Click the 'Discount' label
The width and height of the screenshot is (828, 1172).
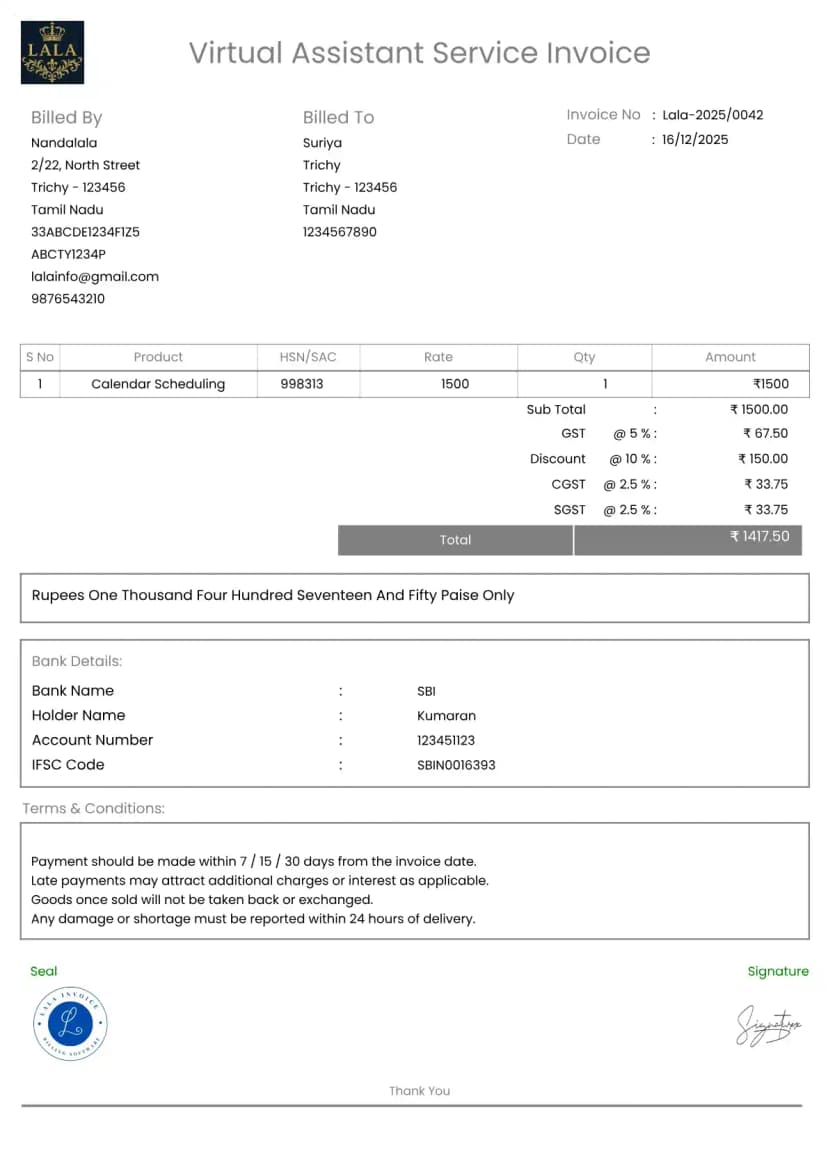(557, 459)
